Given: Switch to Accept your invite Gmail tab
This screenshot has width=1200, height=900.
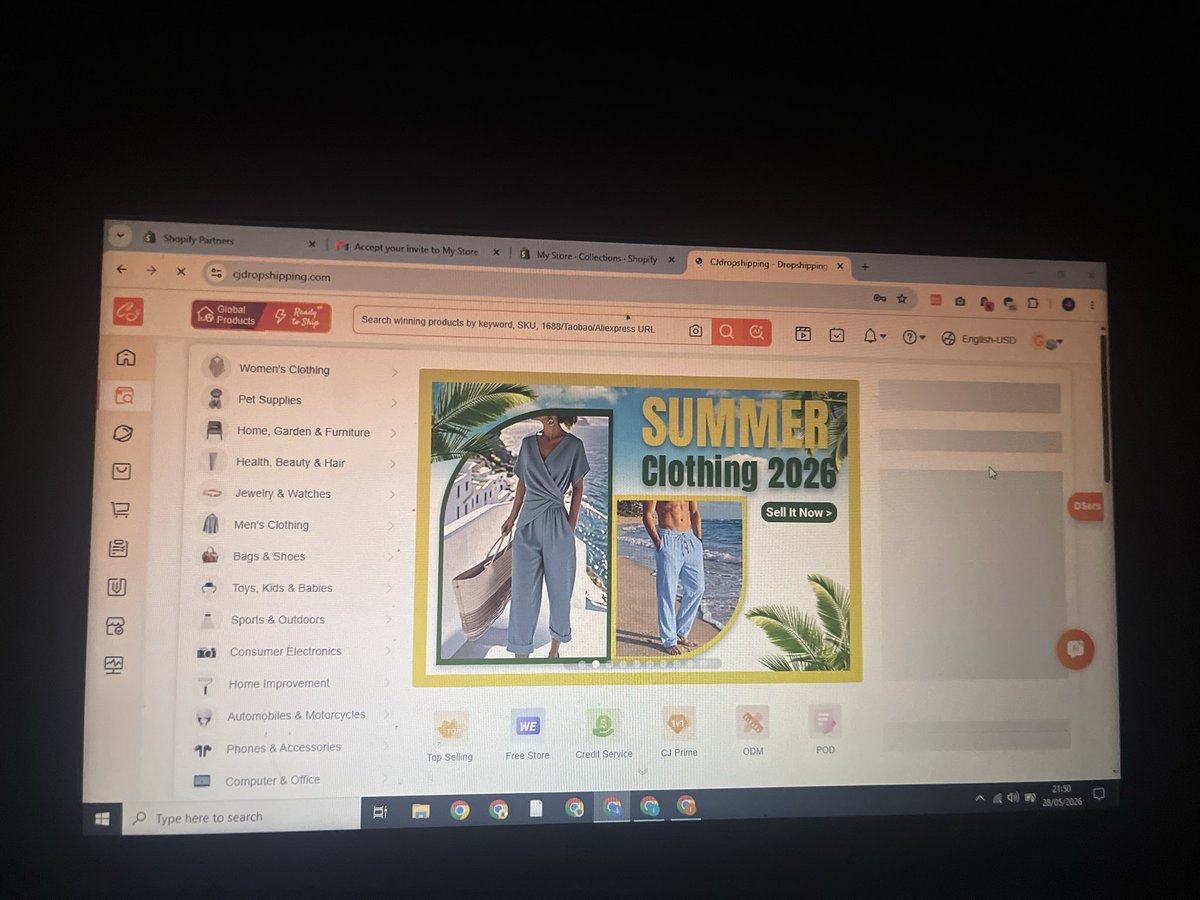Looking at the screenshot, I should tap(418, 250).
